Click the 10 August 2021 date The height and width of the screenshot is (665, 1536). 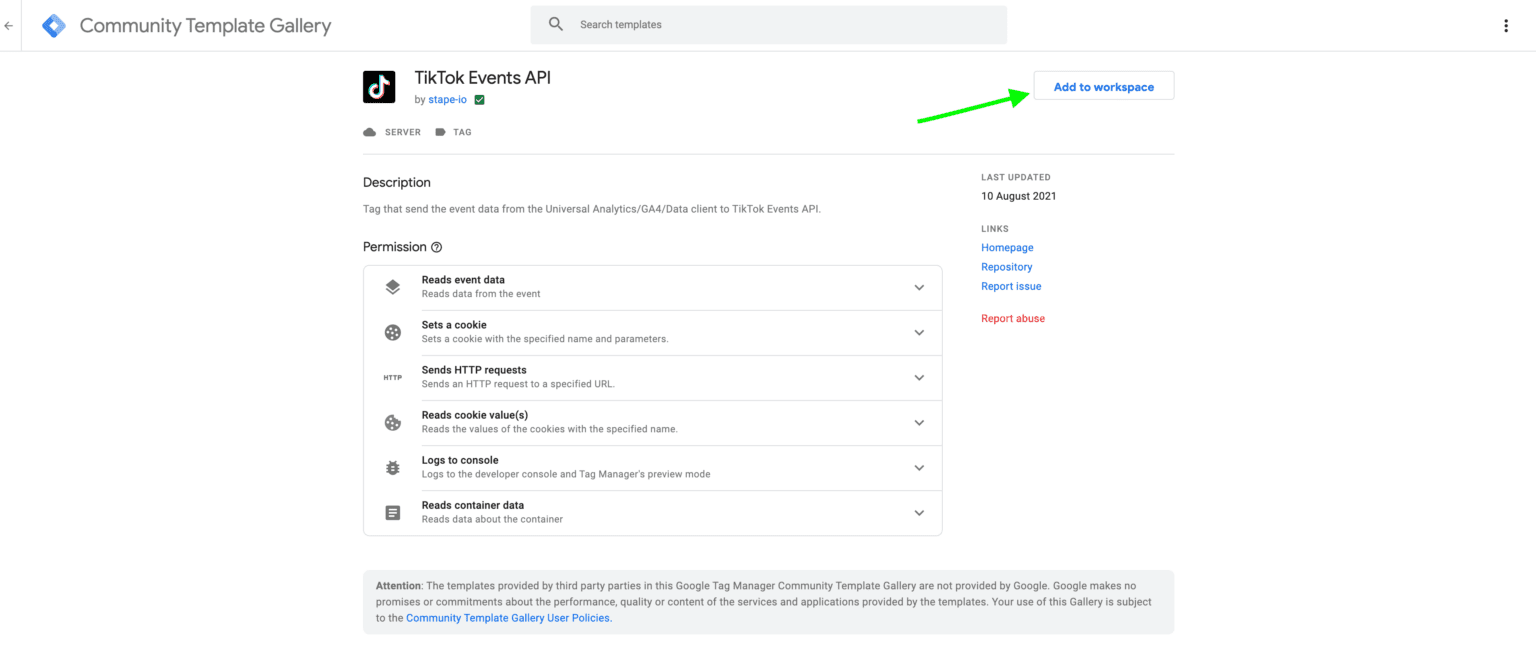coord(1019,196)
